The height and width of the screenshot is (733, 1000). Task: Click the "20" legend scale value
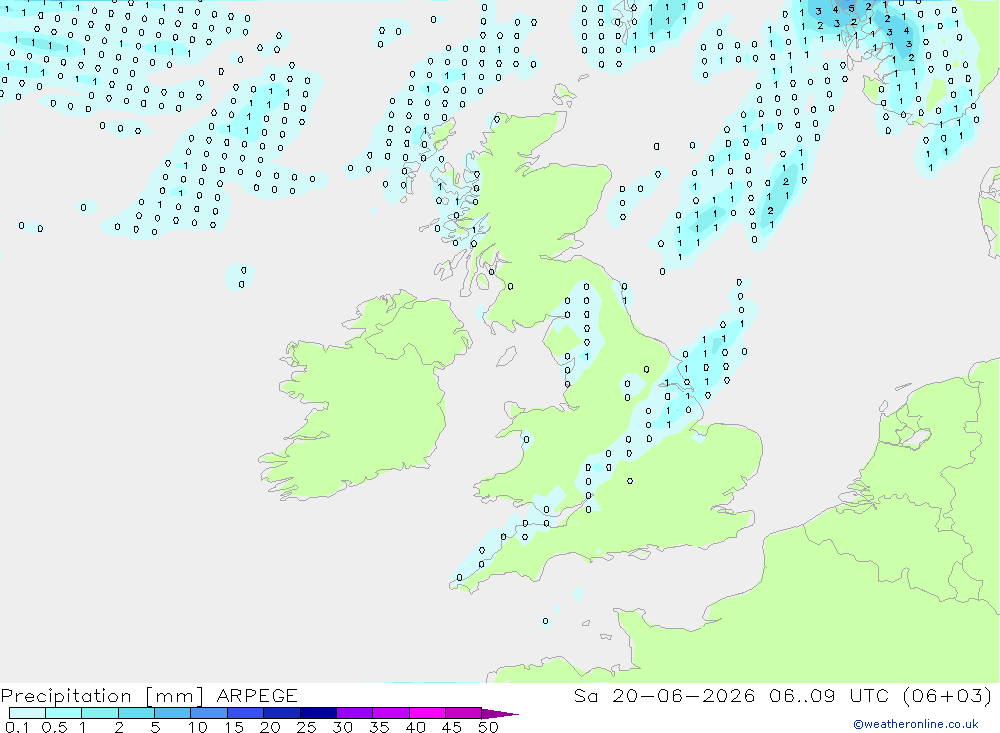click(270, 727)
